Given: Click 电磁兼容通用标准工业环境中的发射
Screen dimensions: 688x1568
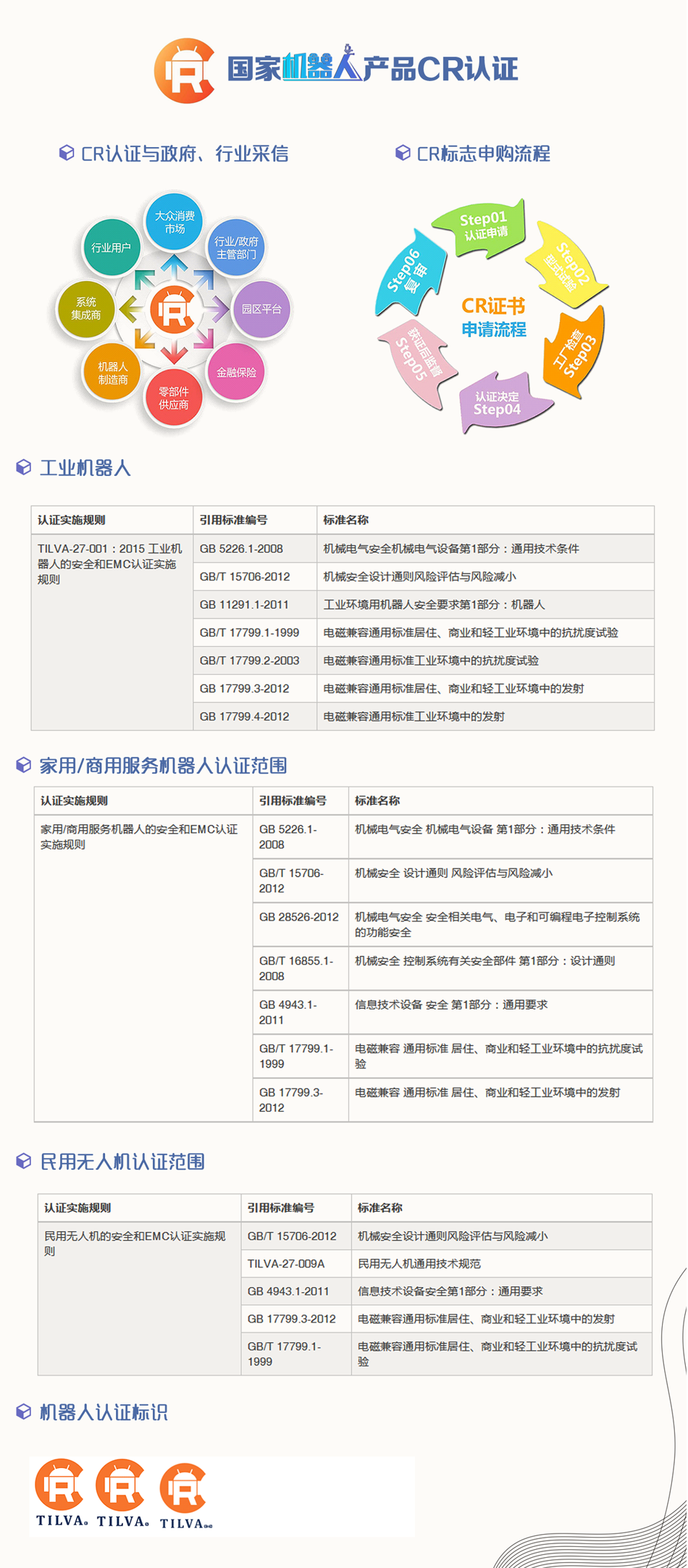Looking at the screenshot, I should [x=486, y=716].
